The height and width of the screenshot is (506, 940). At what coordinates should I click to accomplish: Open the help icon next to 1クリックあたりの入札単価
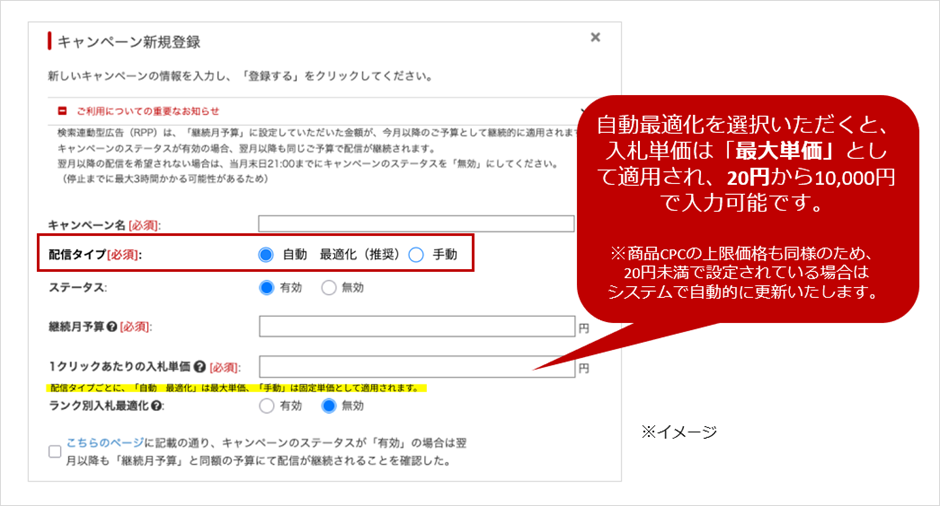(200, 367)
